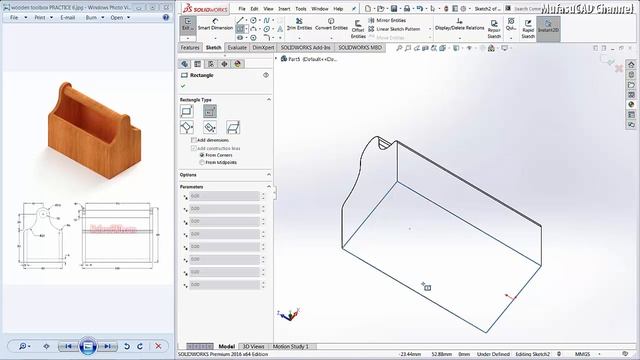Open the SolidWorks Tools menu
This screenshot has height=360, width=640.
point(301,9)
